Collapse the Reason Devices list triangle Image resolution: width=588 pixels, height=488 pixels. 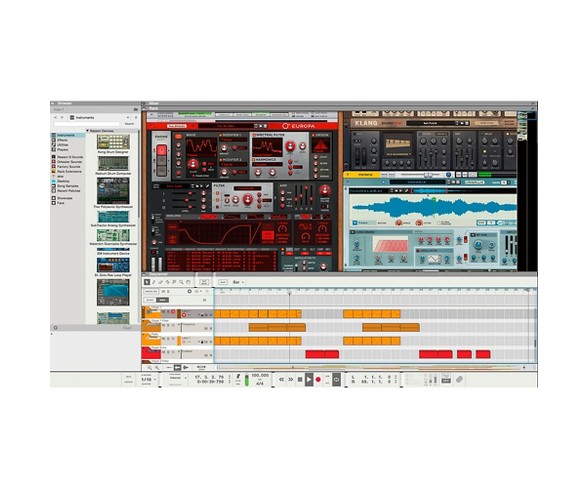[88, 131]
